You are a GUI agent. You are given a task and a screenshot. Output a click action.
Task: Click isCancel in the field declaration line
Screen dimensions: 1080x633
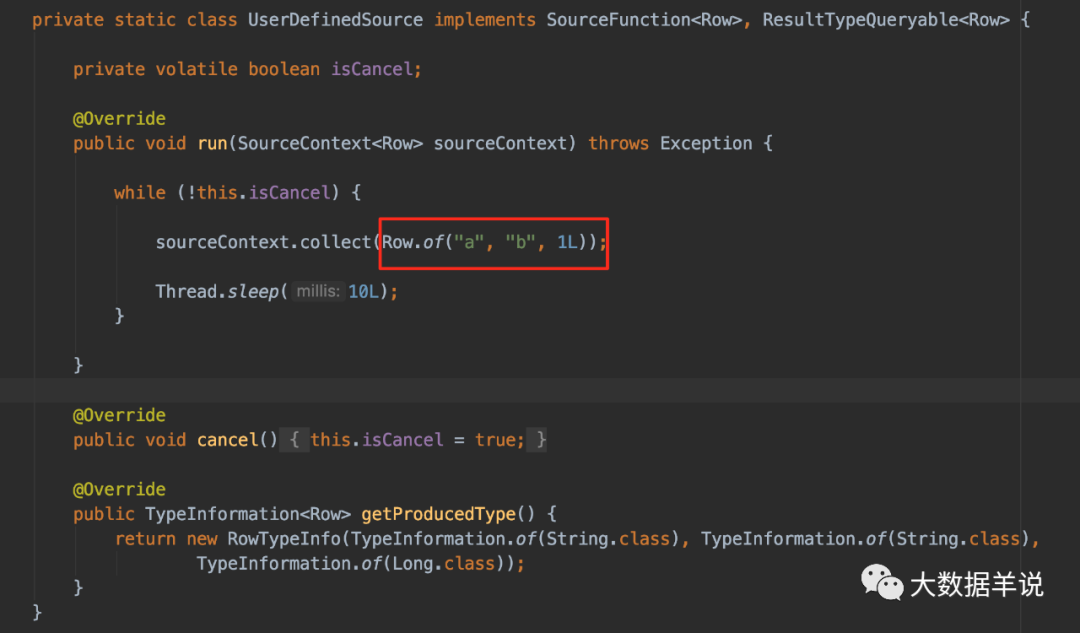[372, 70]
